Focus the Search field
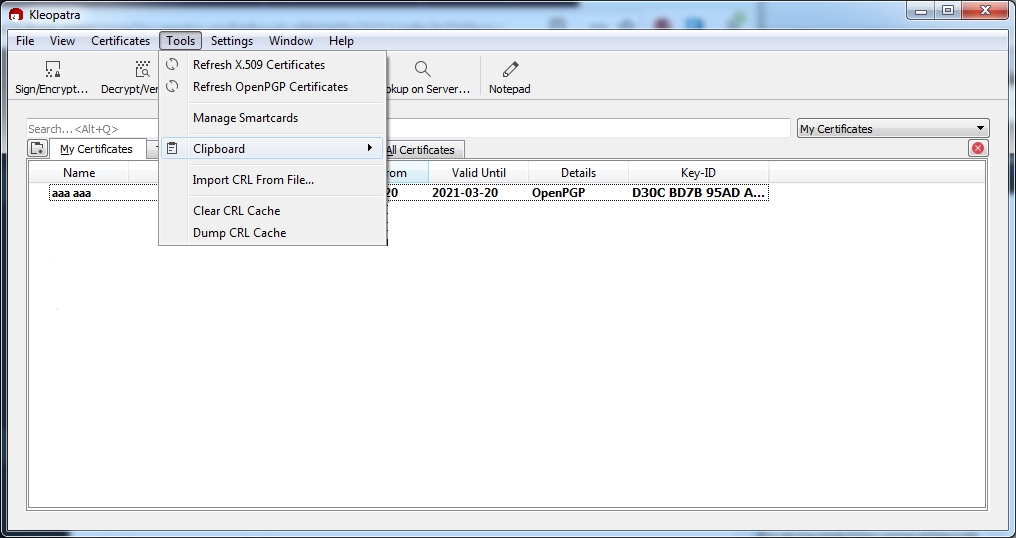 (x=408, y=128)
